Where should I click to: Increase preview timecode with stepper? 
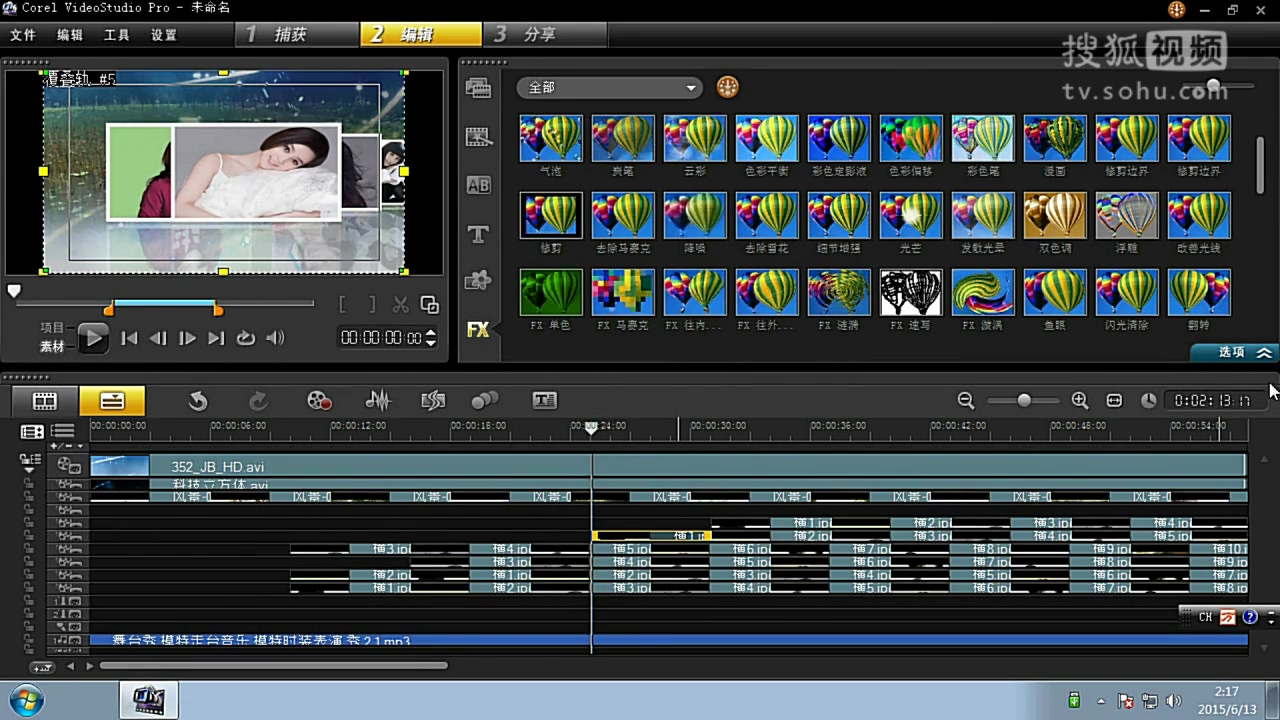click(431, 333)
